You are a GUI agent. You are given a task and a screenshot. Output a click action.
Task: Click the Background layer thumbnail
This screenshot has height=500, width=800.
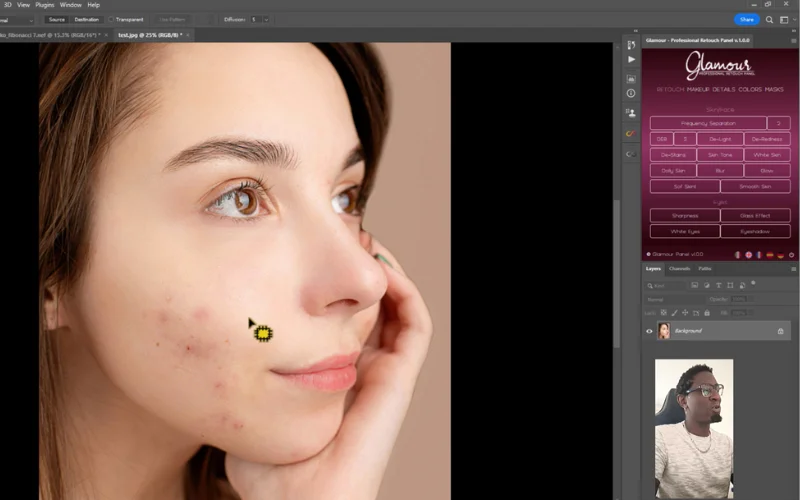664,331
